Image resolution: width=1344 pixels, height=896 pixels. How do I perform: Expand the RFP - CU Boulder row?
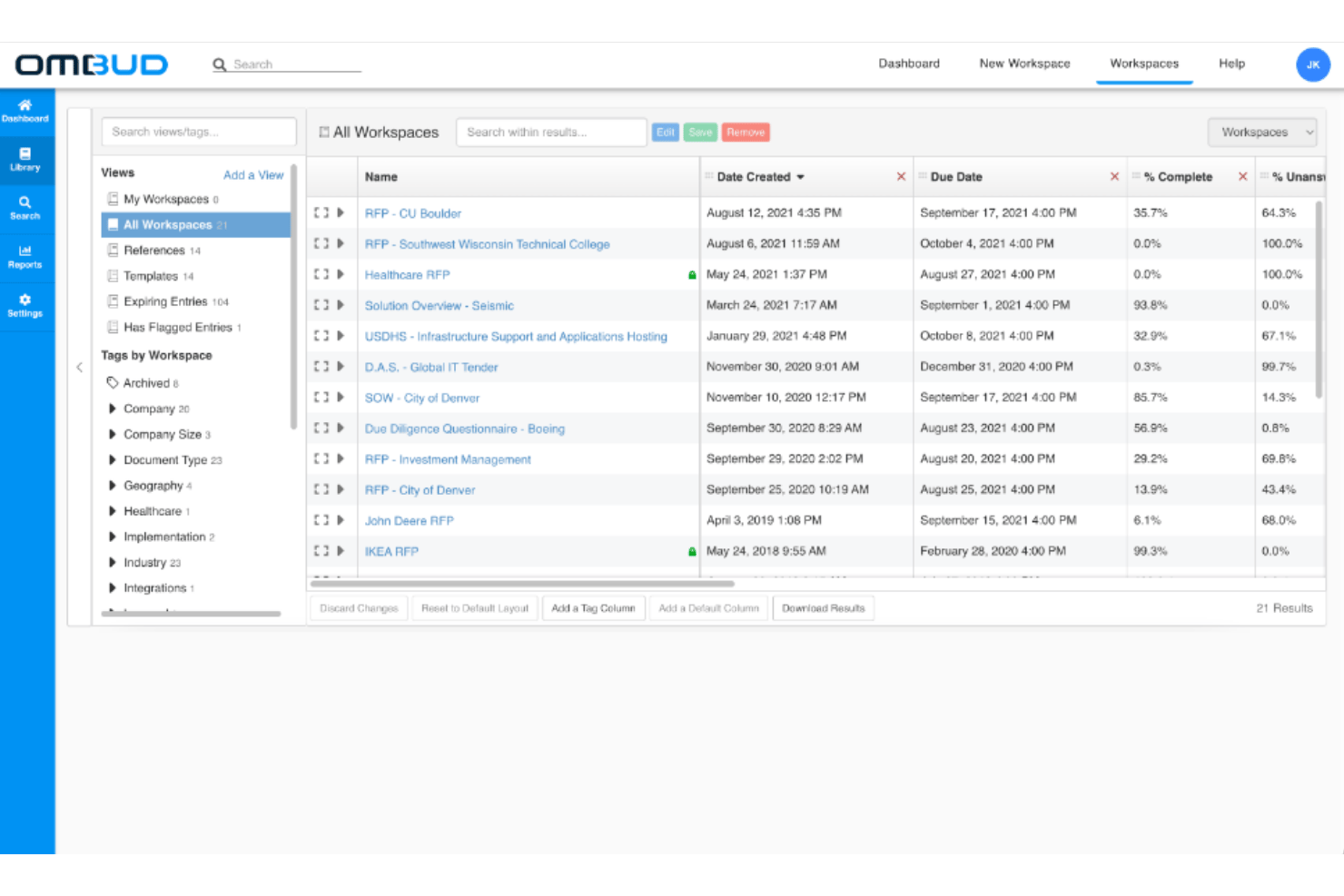[x=341, y=212]
